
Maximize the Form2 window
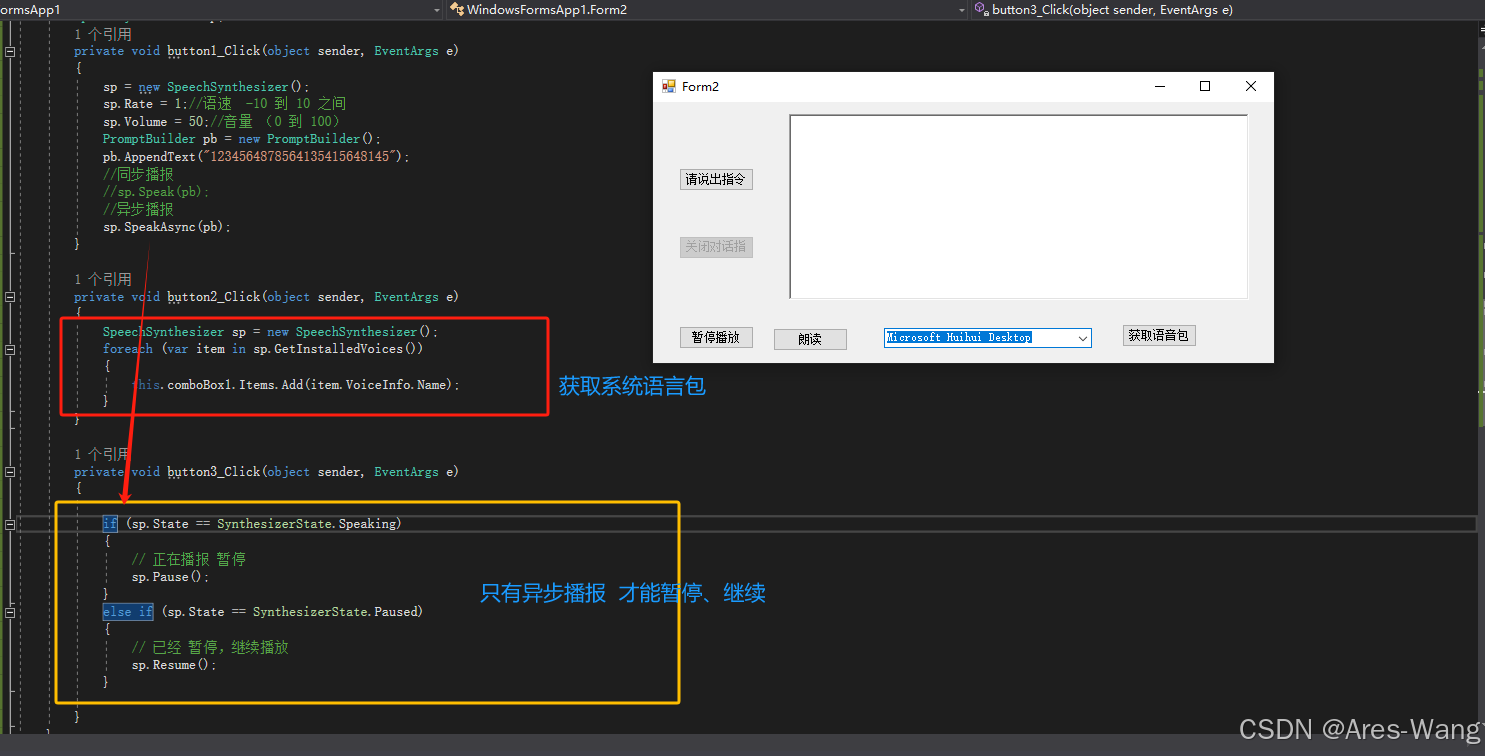pyautogui.click(x=1205, y=87)
